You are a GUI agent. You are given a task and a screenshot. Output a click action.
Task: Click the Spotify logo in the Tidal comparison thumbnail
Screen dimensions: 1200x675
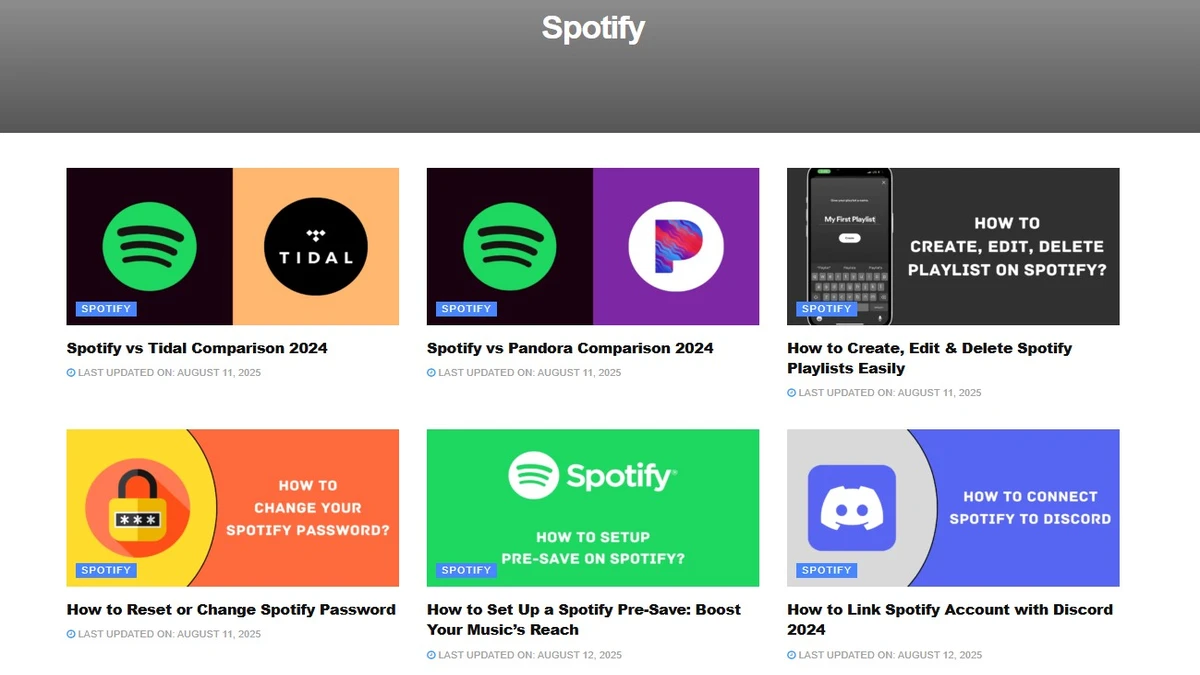click(148, 246)
